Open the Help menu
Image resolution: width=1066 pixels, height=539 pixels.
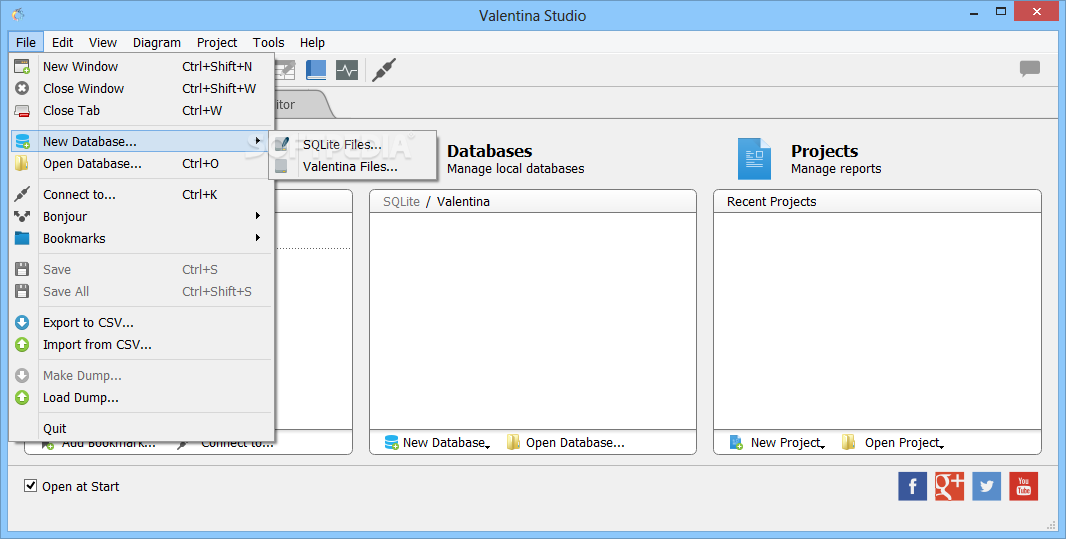pos(312,42)
